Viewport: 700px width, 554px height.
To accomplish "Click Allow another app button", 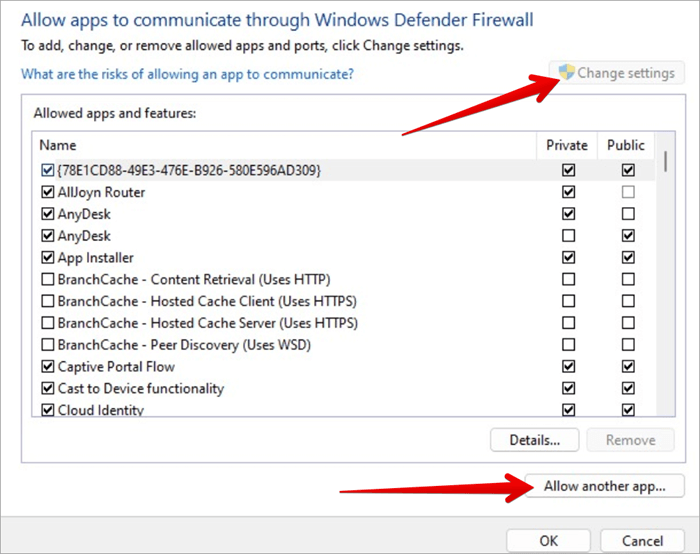I will point(605,486).
